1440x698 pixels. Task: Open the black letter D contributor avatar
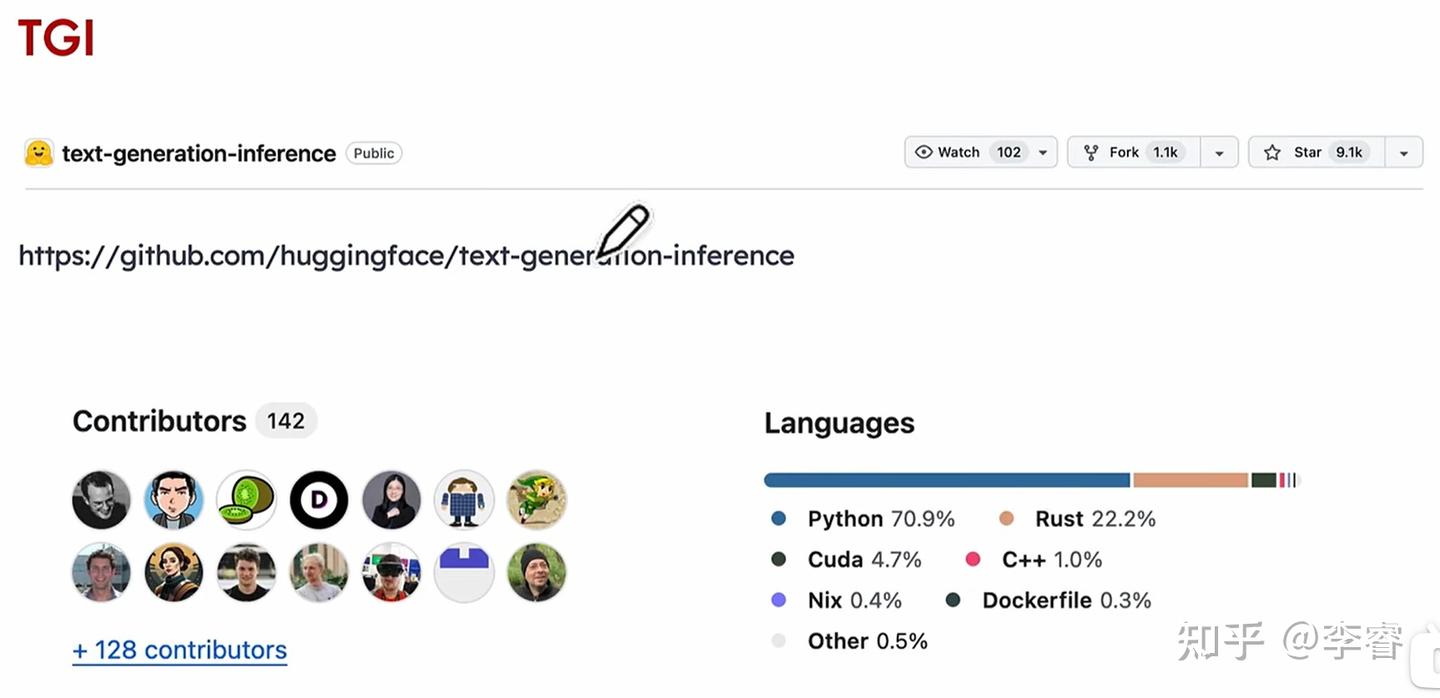click(x=319, y=500)
